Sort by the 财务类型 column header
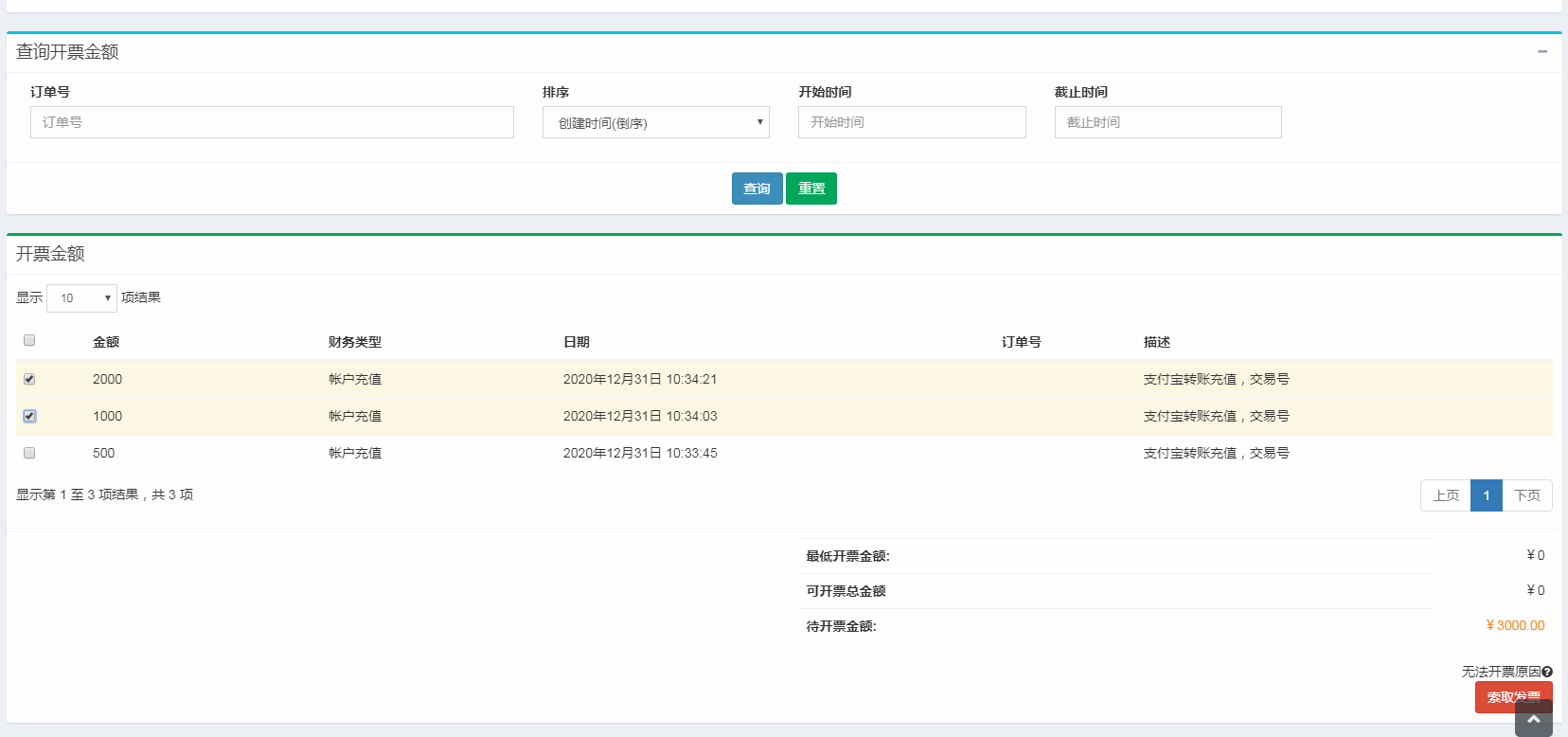This screenshot has width=1568, height=737. tap(355, 342)
